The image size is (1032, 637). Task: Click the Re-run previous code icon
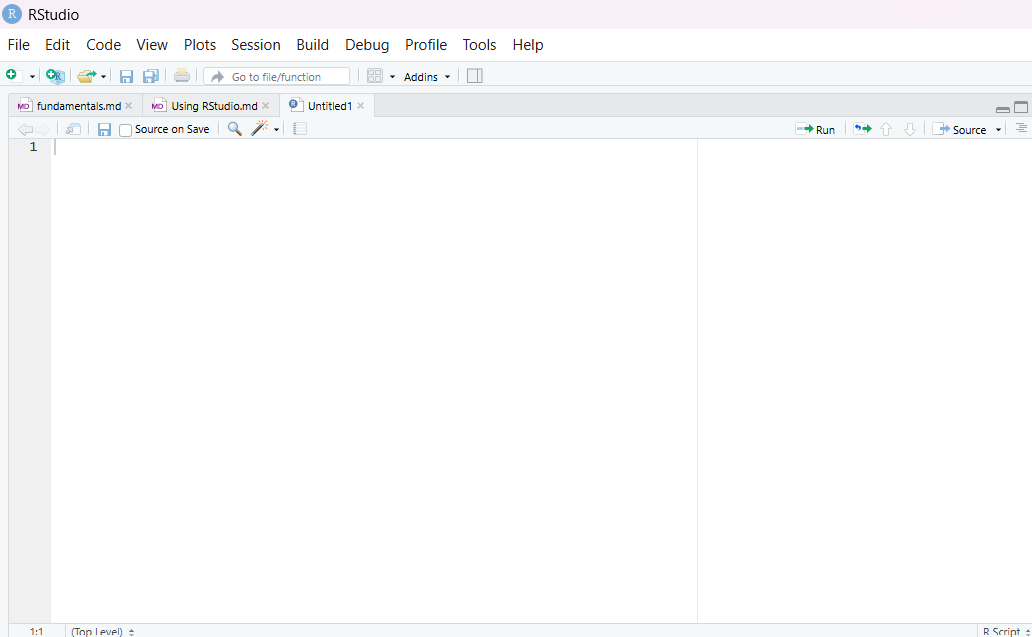pyautogui.click(x=862, y=129)
